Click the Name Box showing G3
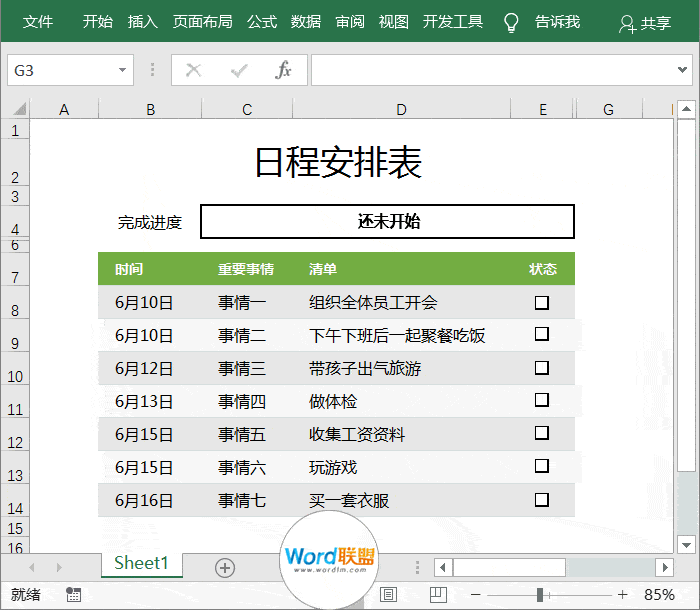The width and height of the screenshot is (700, 610). click(x=62, y=70)
